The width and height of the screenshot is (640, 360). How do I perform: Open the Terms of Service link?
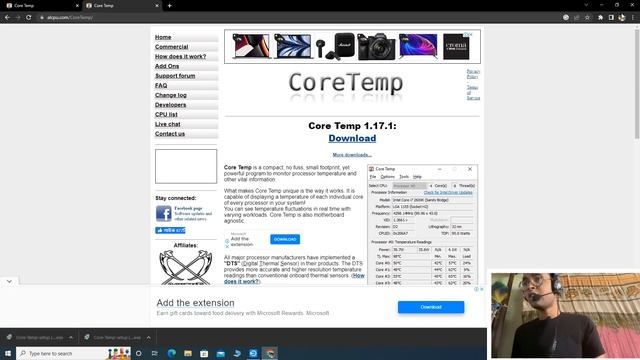click(x=473, y=93)
